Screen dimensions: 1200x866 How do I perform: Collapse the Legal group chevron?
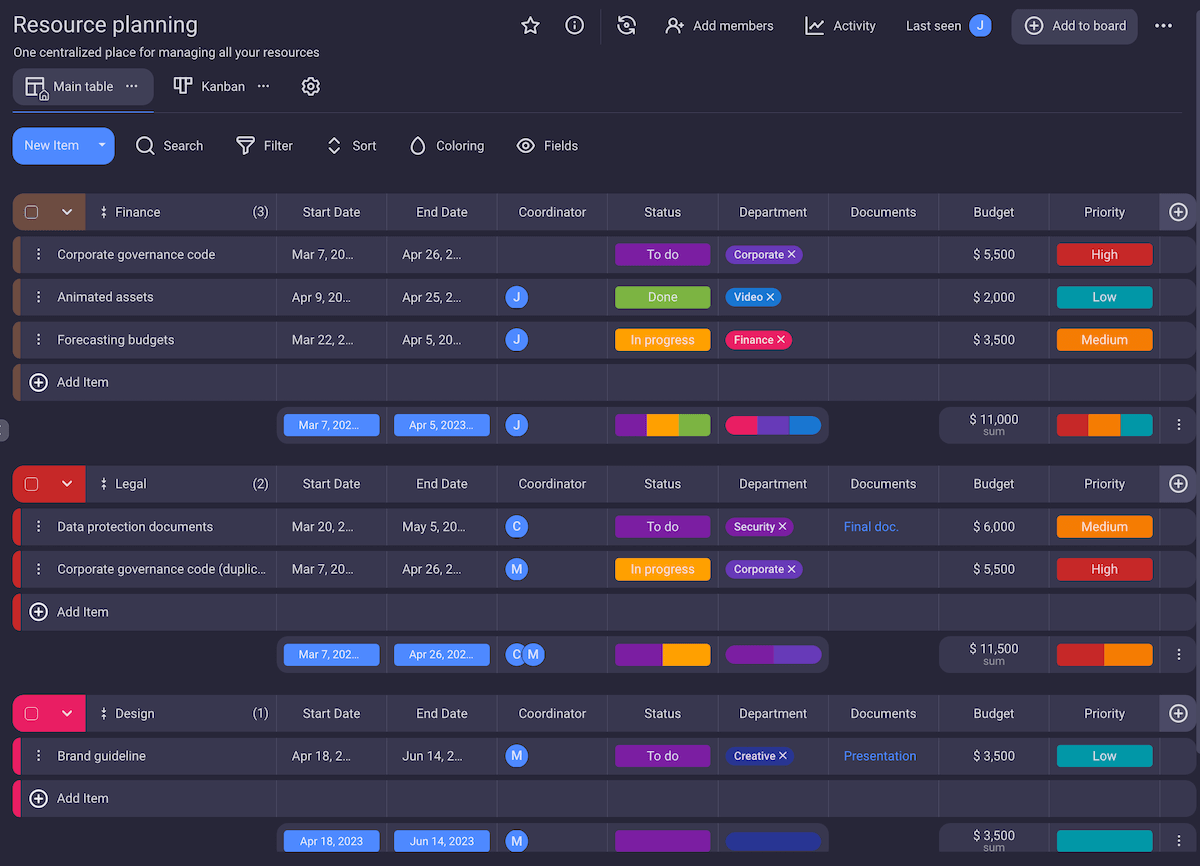click(x=67, y=484)
